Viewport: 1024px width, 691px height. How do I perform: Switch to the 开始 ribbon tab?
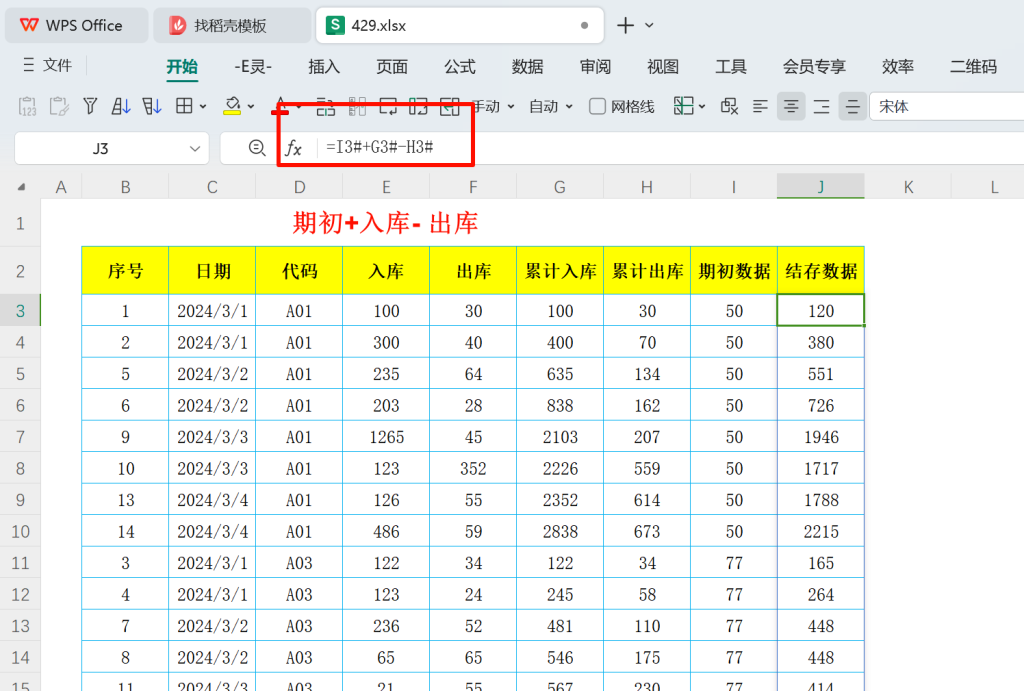point(182,67)
